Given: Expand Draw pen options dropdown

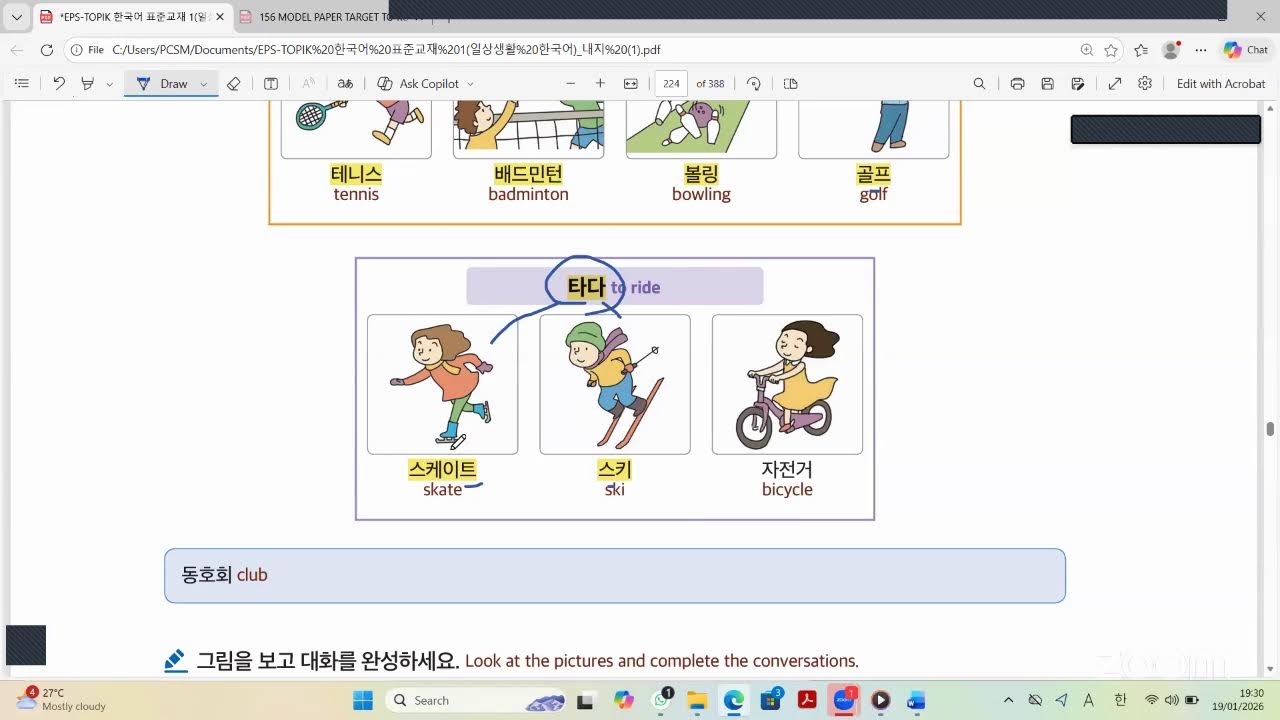Looking at the screenshot, I should point(204,84).
